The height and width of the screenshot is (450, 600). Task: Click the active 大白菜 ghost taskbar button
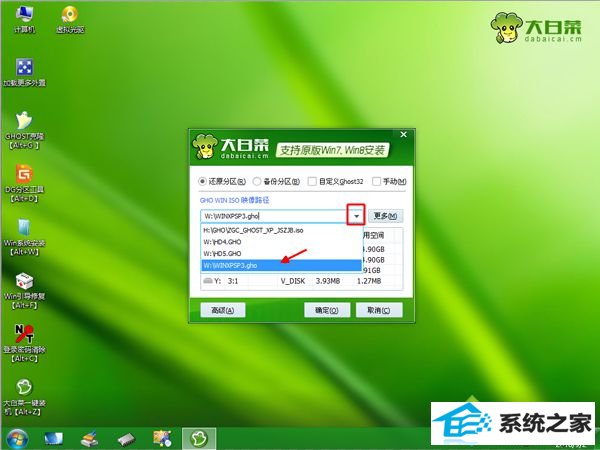point(199,439)
